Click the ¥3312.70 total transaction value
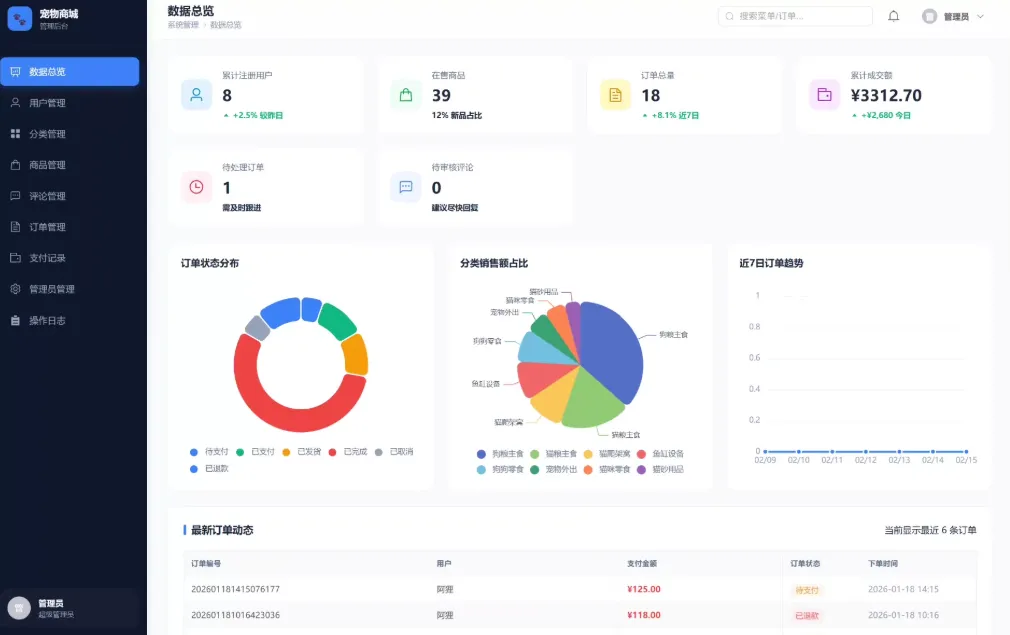 [x=886, y=95]
